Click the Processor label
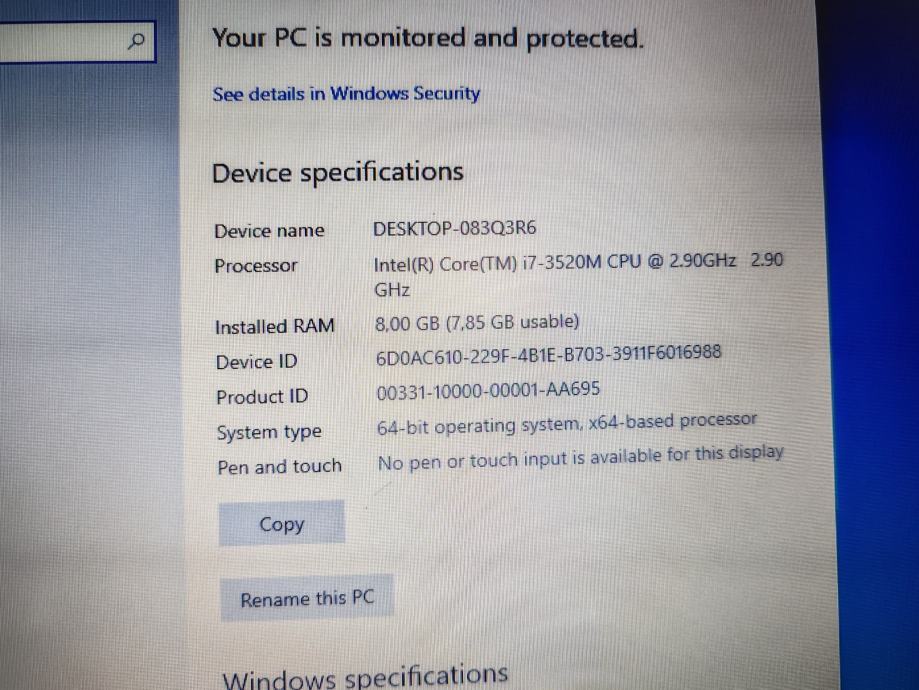919x690 pixels. (256, 266)
